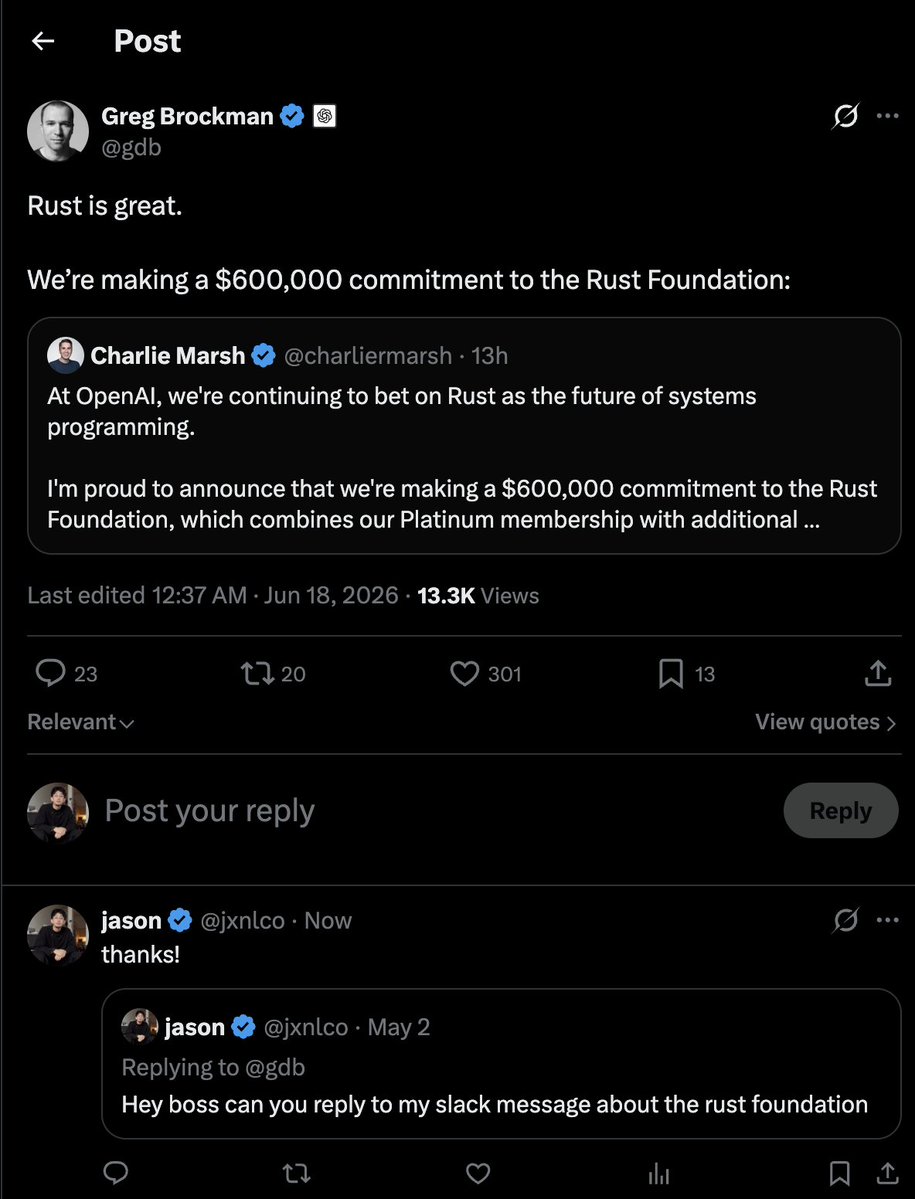The width and height of the screenshot is (915, 1199).
Task: Open more options on jason's reply
Action: point(887,919)
